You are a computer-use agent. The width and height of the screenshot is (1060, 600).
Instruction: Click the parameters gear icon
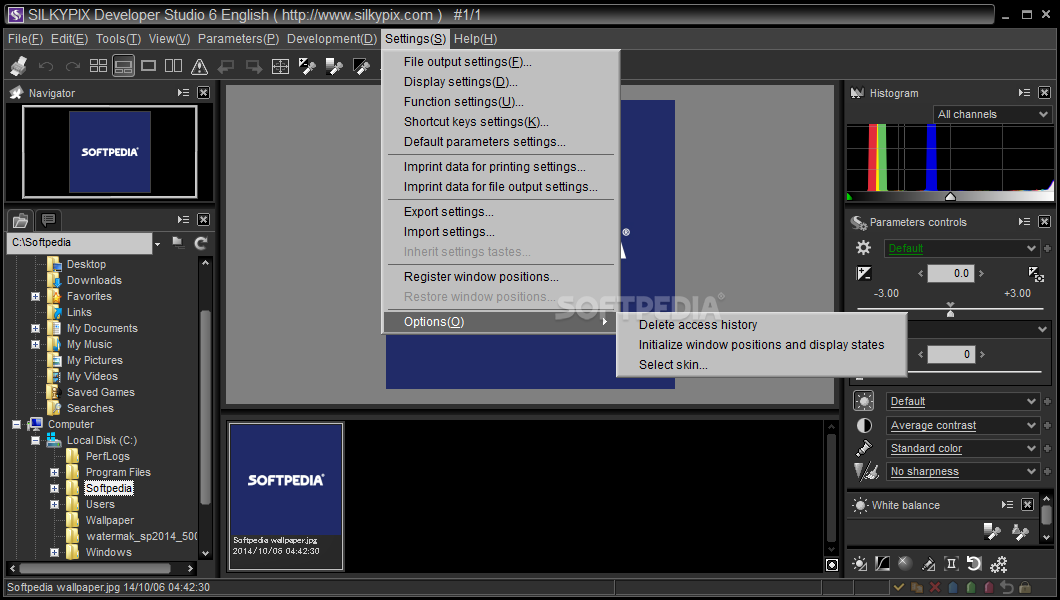click(x=863, y=248)
